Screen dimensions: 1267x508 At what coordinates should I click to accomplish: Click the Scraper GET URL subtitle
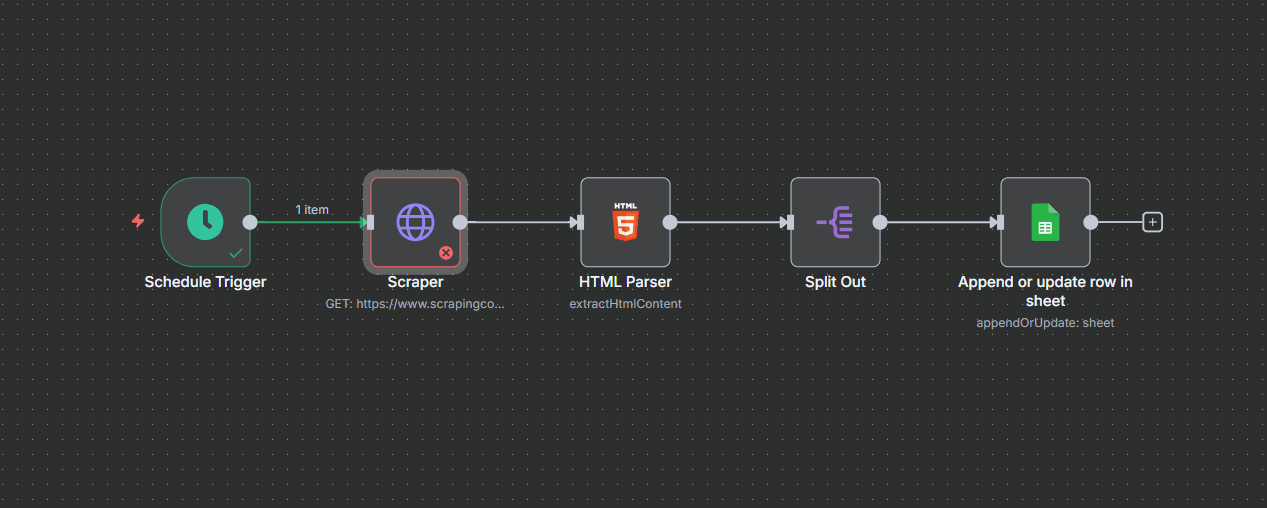coord(415,303)
